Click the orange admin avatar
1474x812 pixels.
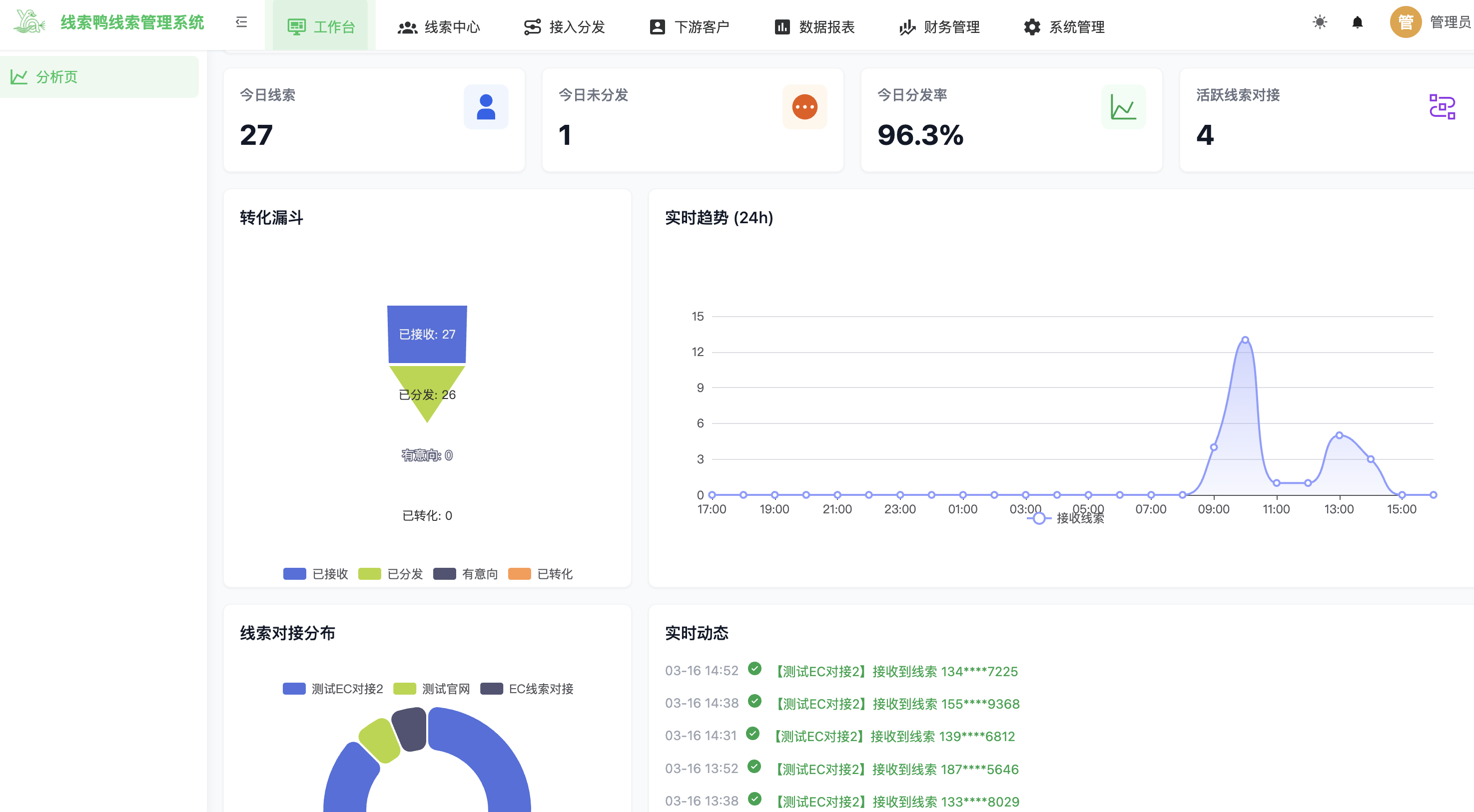click(1406, 22)
